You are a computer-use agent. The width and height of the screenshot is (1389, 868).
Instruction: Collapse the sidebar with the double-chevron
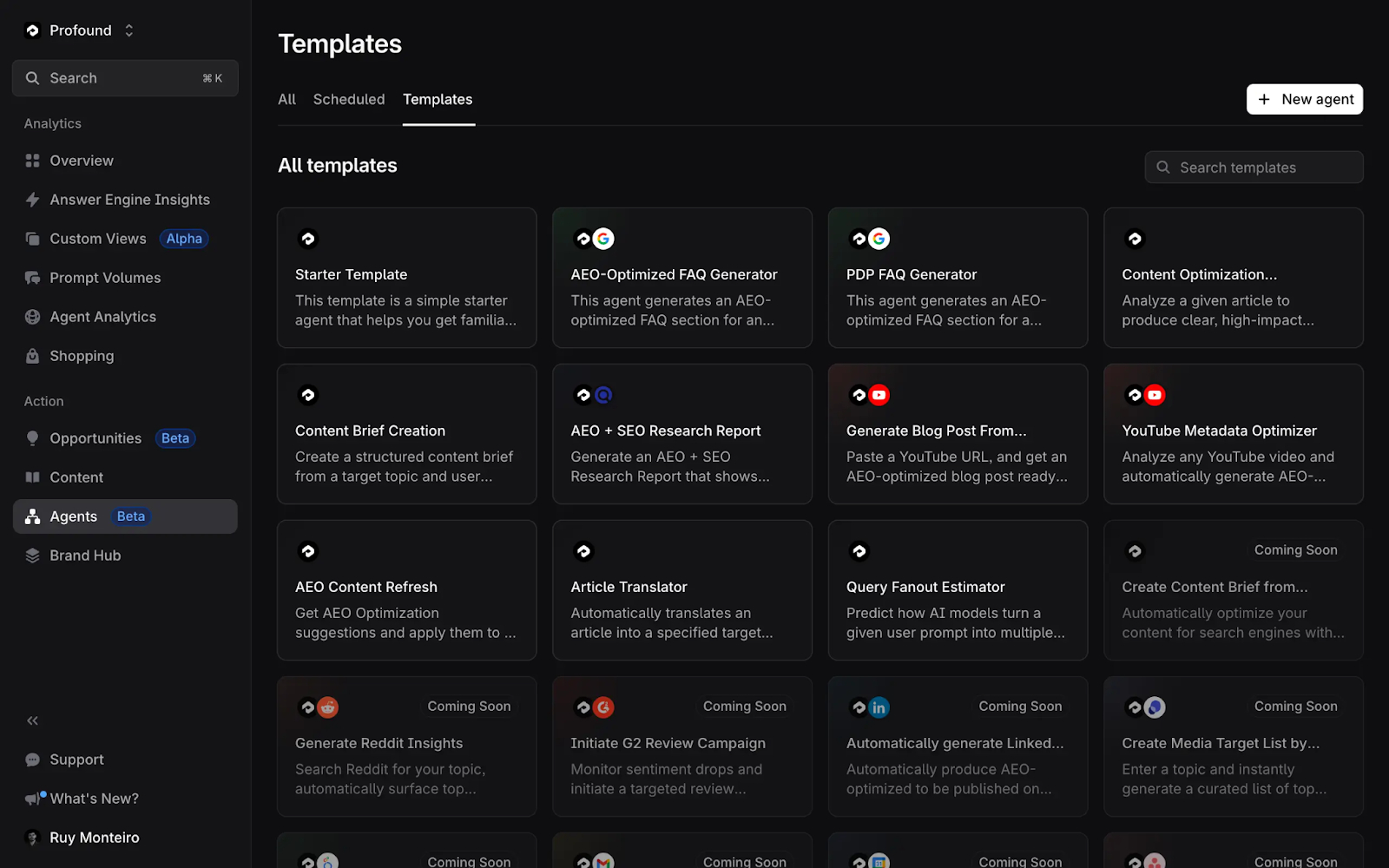(32, 720)
